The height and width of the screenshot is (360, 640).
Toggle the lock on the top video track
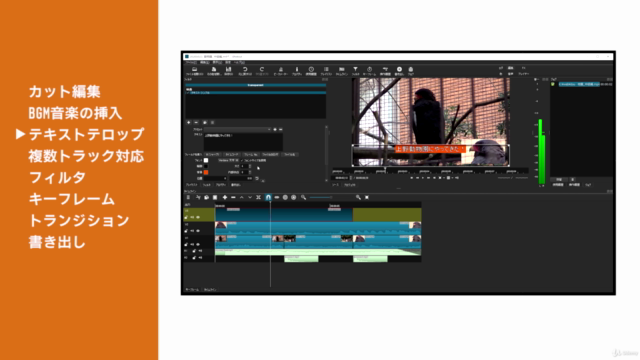point(187,218)
